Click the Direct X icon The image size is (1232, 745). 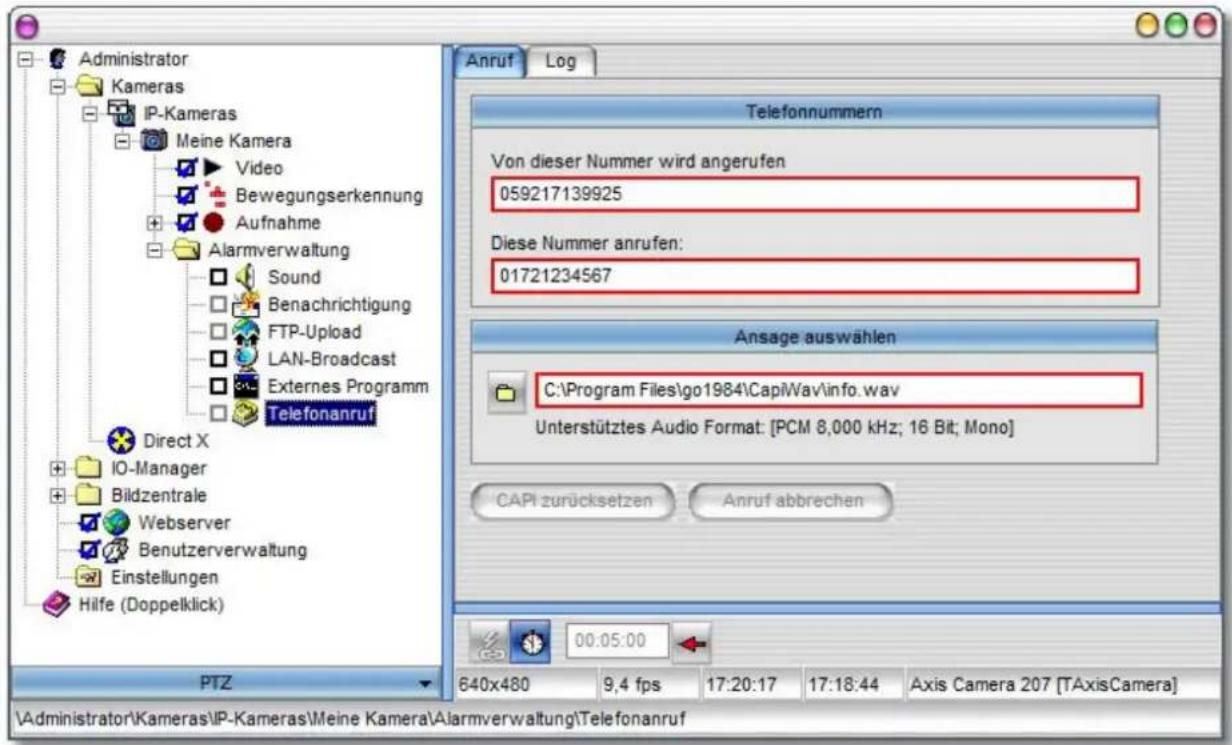123,442
